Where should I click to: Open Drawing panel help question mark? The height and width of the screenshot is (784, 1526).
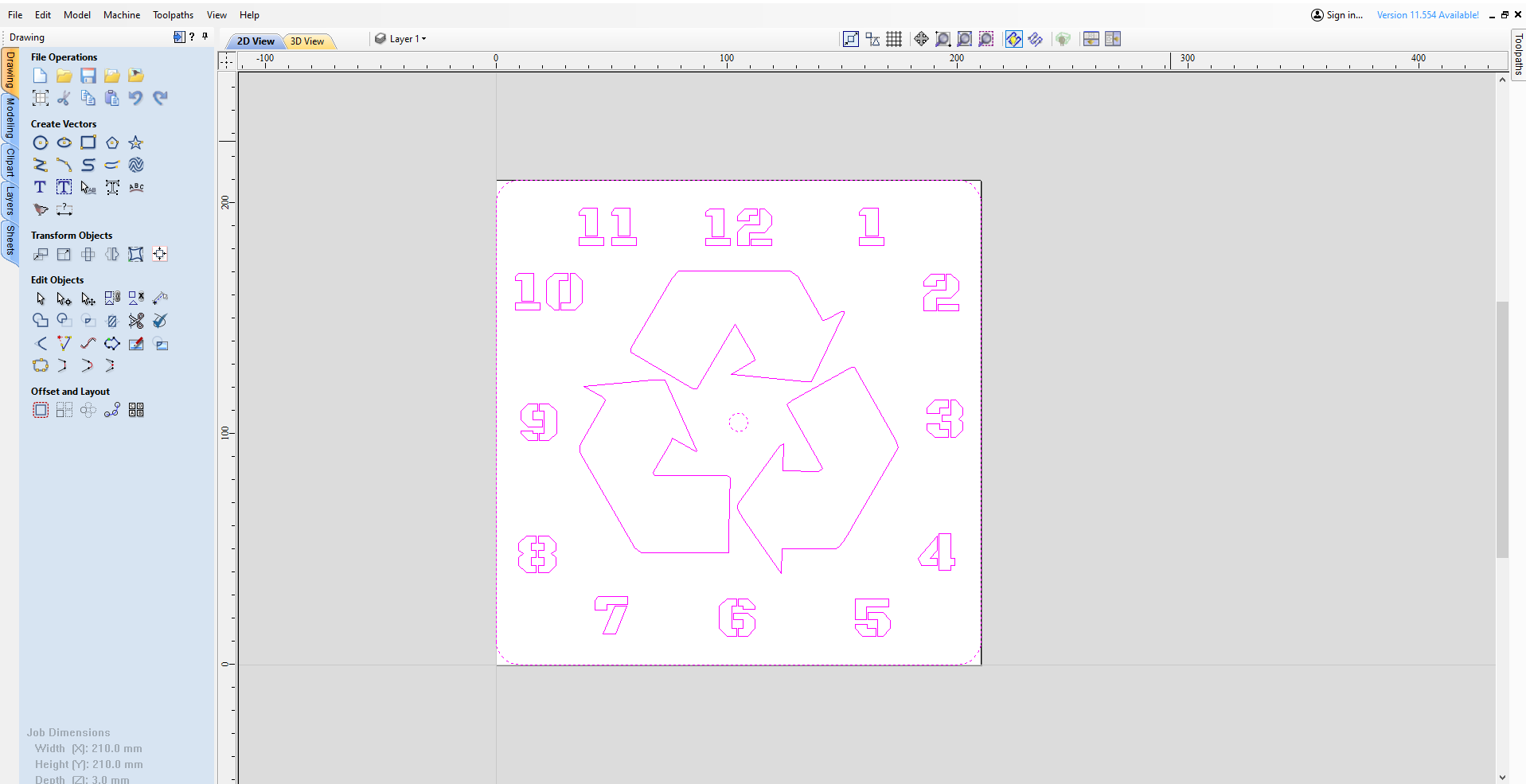pos(192,37)
